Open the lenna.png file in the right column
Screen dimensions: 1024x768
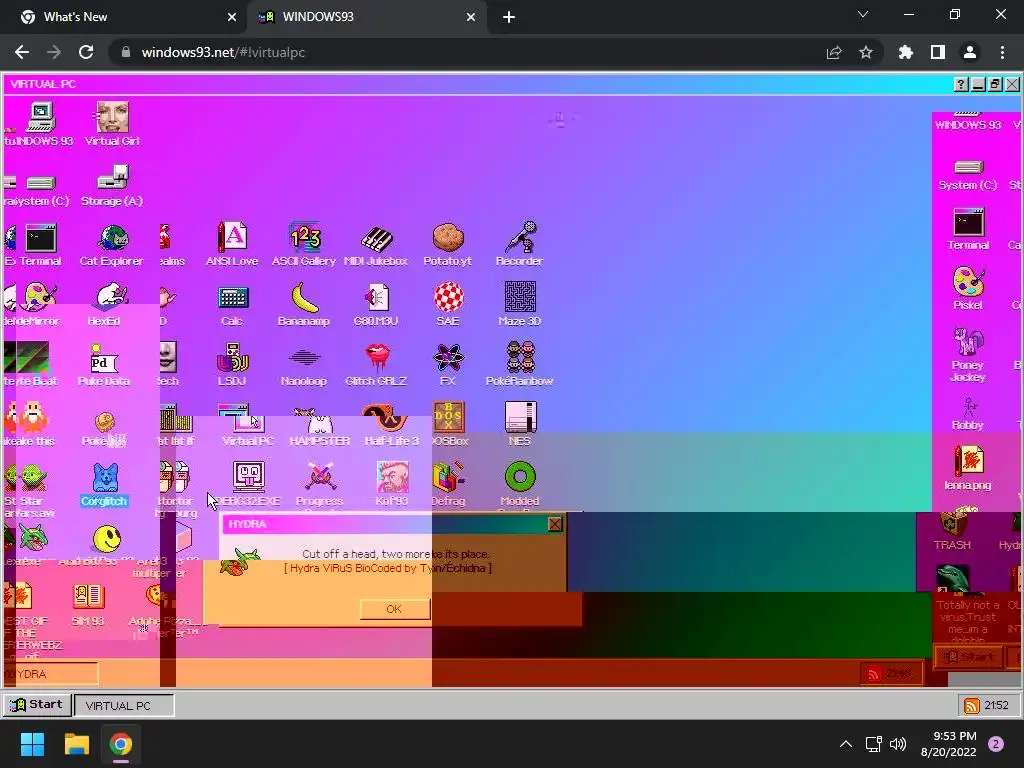968,468
